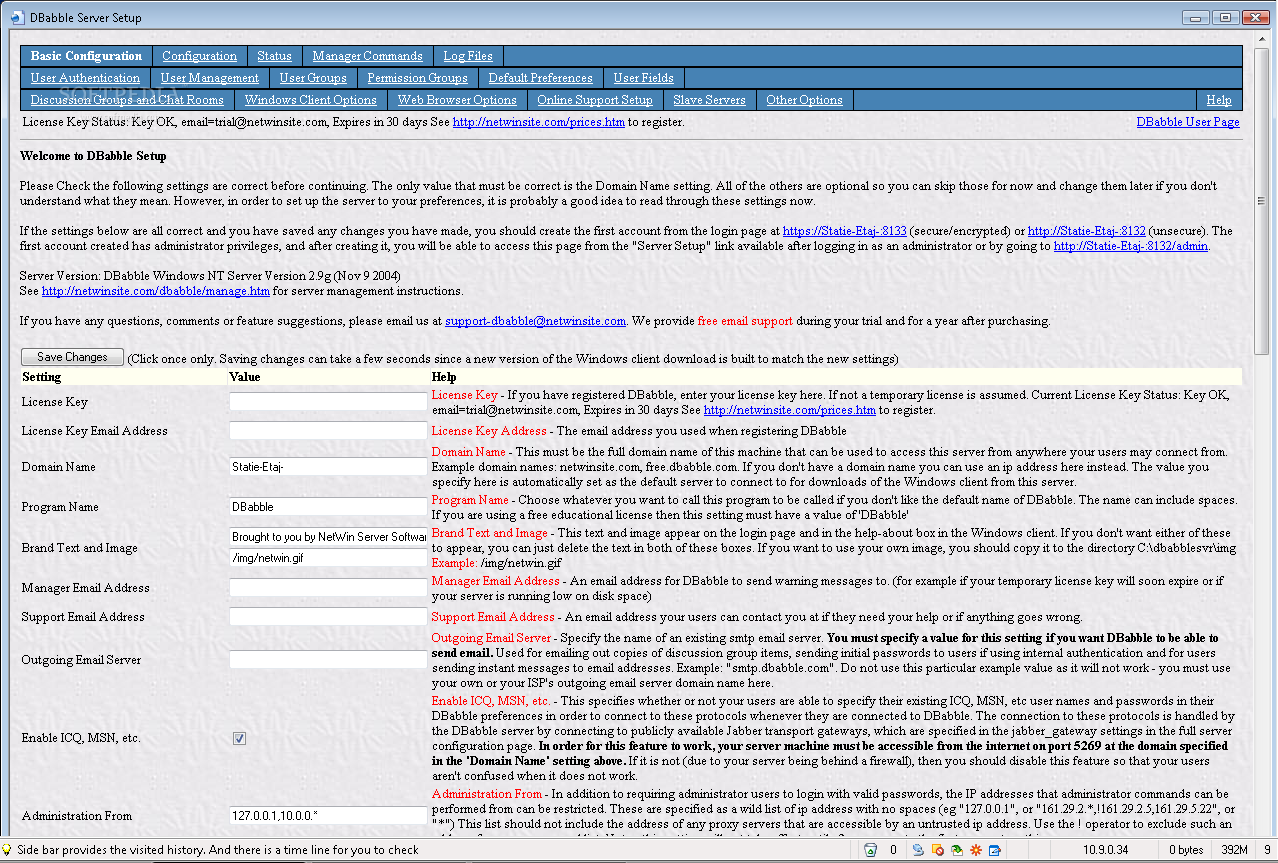Open the dbabble/manage.htm instructions link
1278x863 pixels.
coord(156,291)
